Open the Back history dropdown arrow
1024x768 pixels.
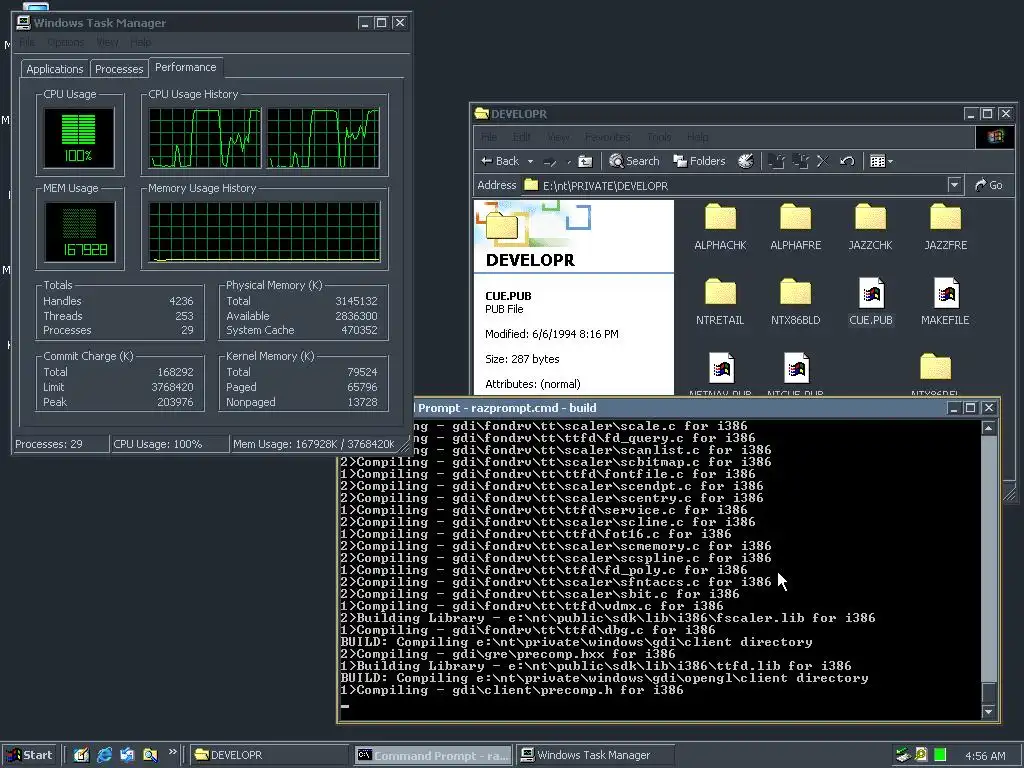530,161
